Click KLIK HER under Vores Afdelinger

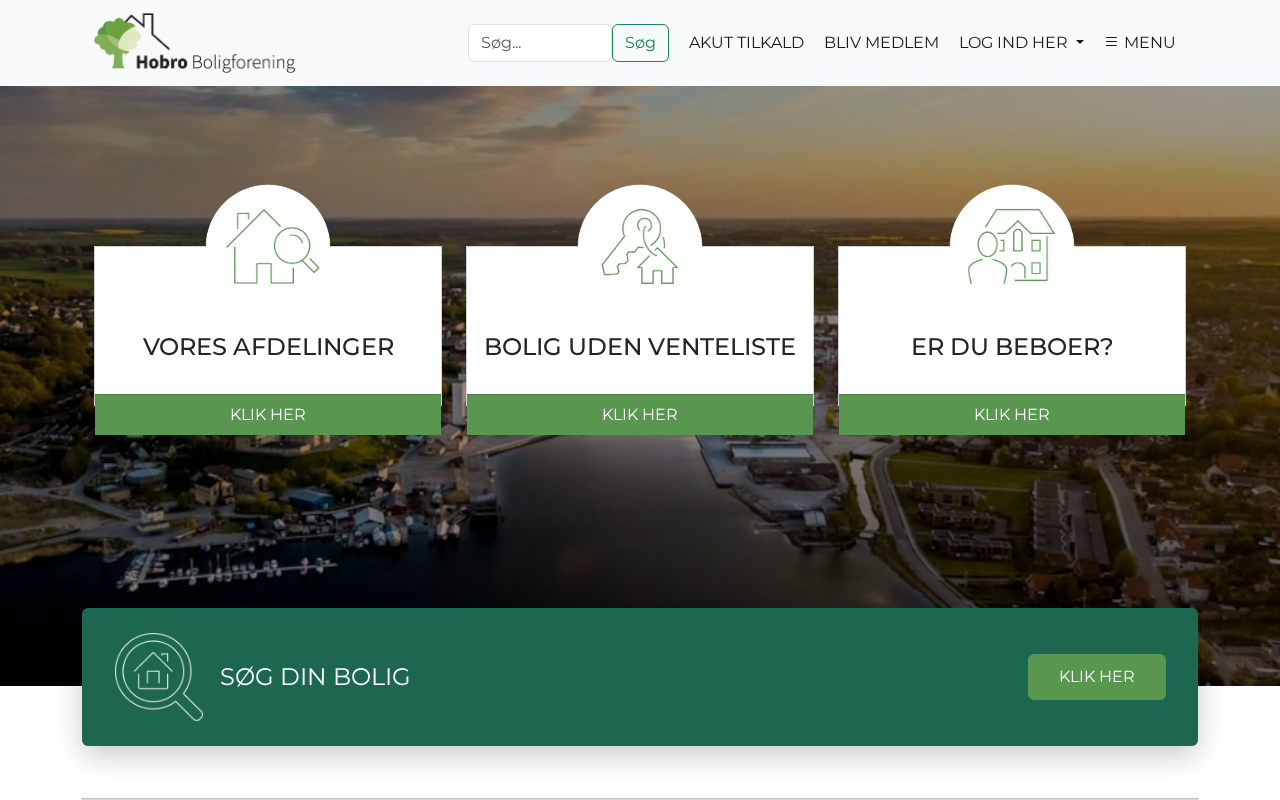click(x=268, y=414)
